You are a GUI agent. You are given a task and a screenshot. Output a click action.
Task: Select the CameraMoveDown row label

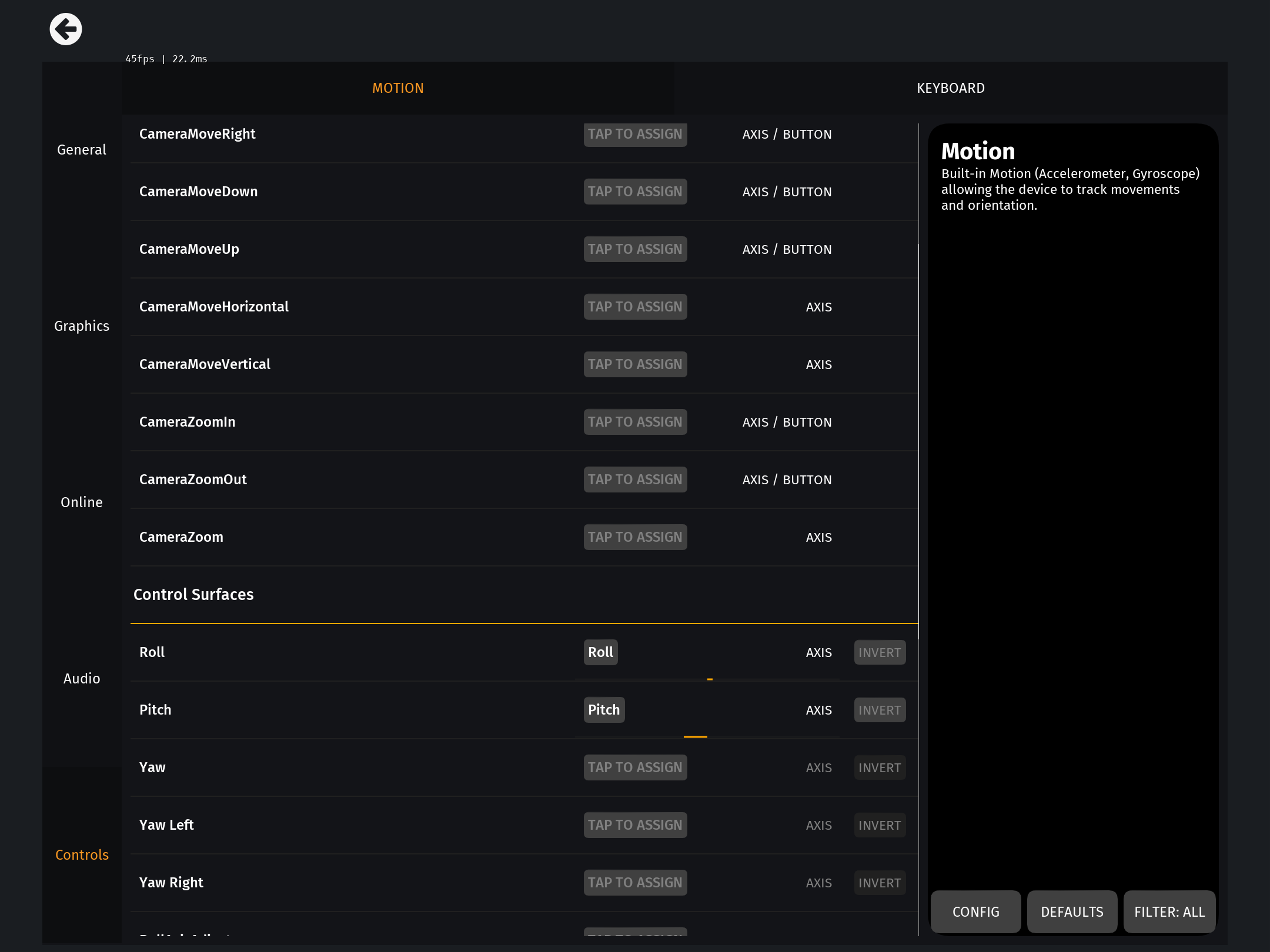[x=199, y=192]
